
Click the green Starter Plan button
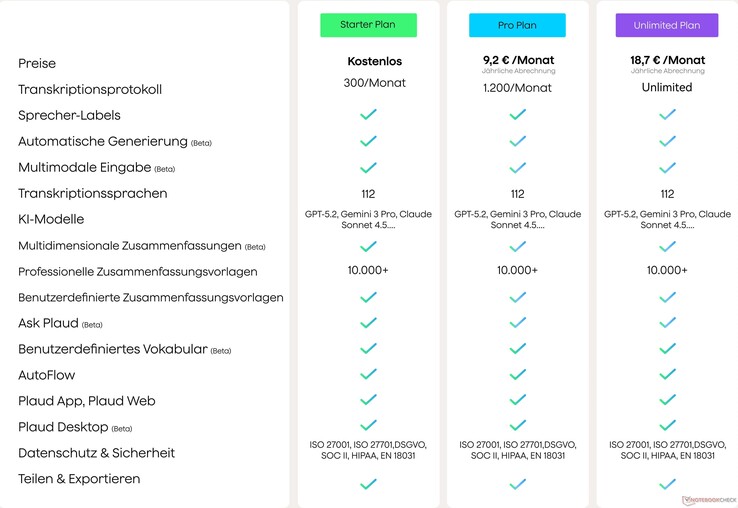click(x=368, y=25)
